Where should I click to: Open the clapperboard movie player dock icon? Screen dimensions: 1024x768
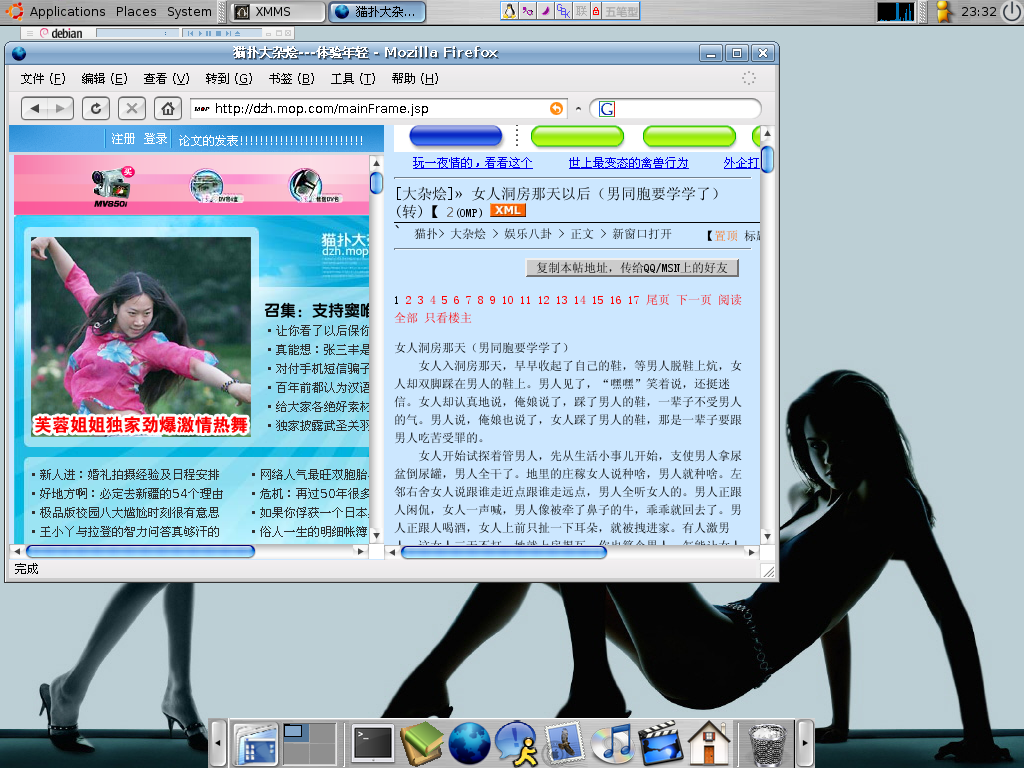[x=660, y=743]
